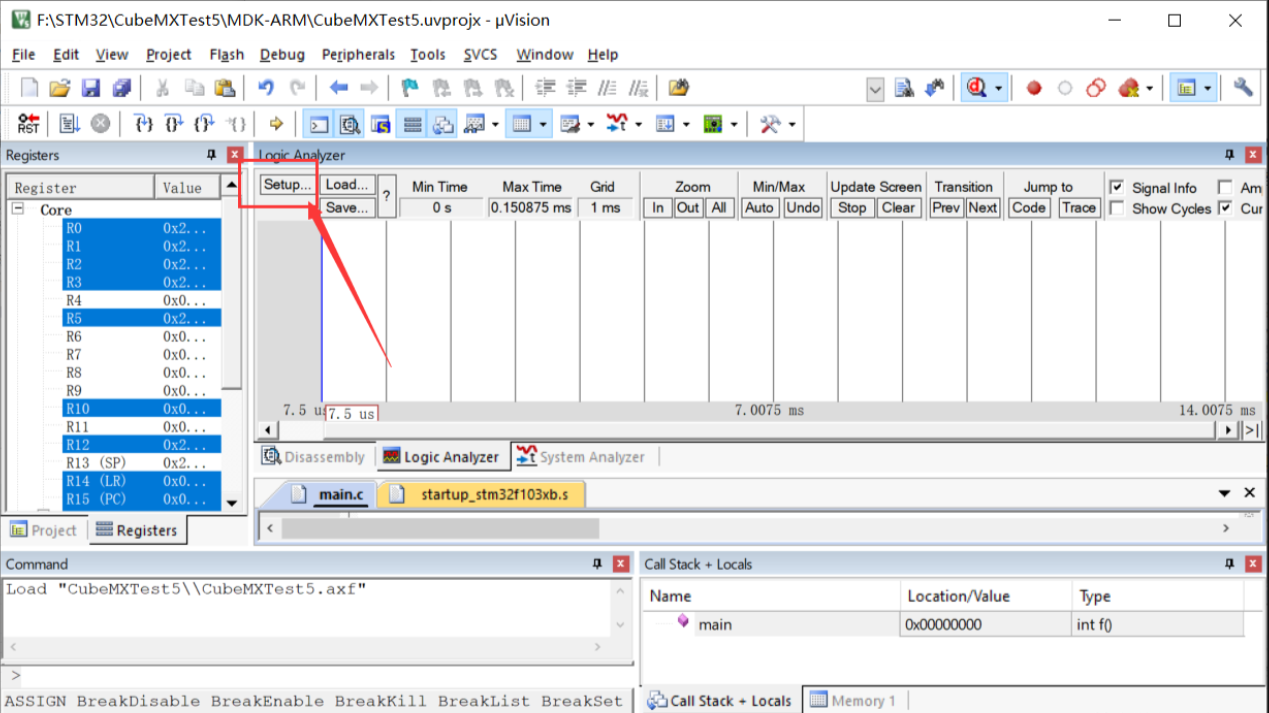
Task: Open the Analysis windows dropdown arrow
Action: pyautogui.click(x=638, y=124)
